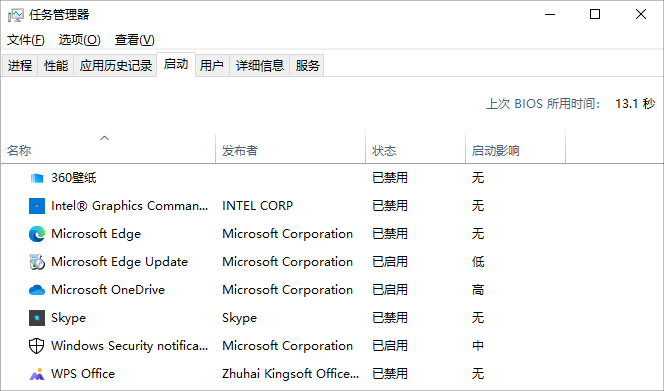Switch to the 进程 tab

pyautogui.click(x=20, y=66)
